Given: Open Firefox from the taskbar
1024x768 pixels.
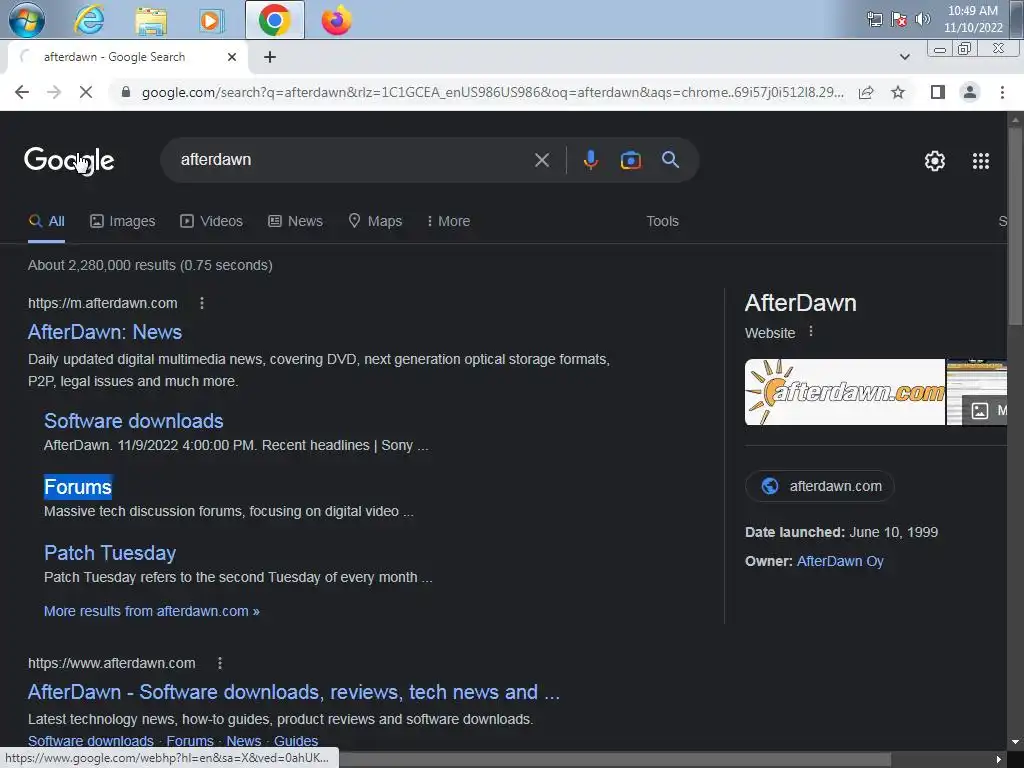Looking at the screenshot, I should tap(336, 20).
